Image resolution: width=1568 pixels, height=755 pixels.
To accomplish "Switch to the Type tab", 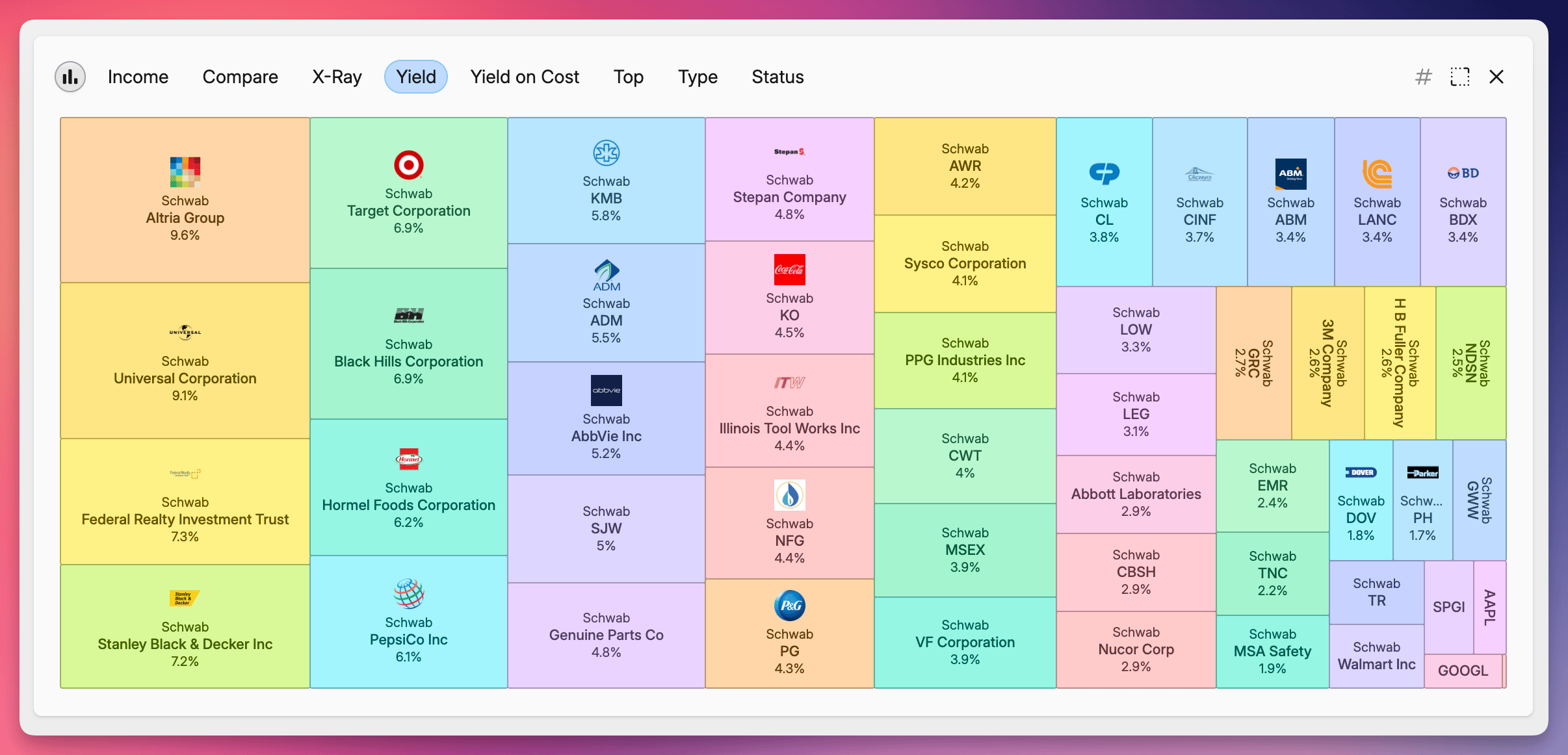I will coord(698,77).
